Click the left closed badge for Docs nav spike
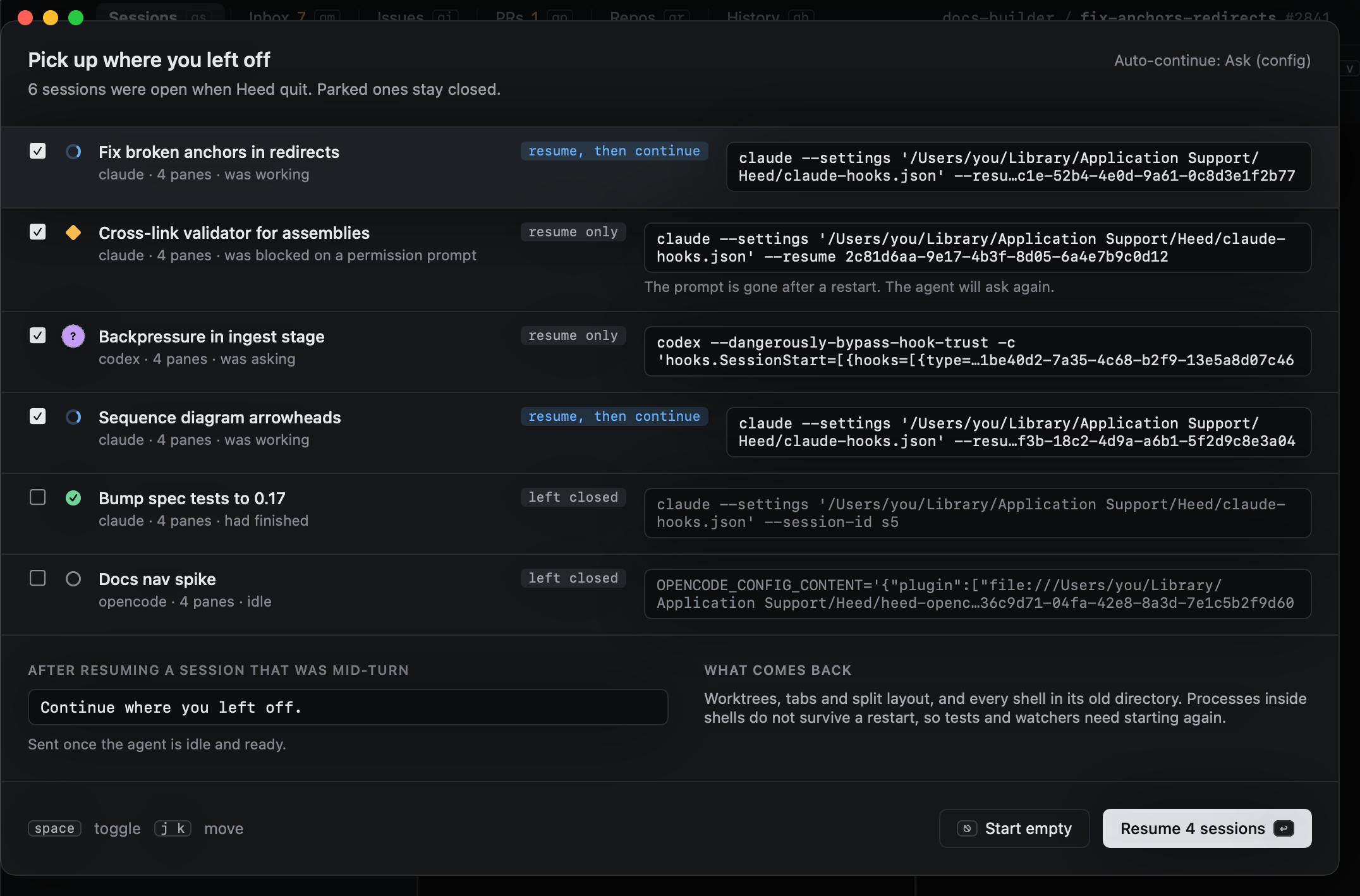The height and width of the screenshot is (896, 1360). pos(573,578)
